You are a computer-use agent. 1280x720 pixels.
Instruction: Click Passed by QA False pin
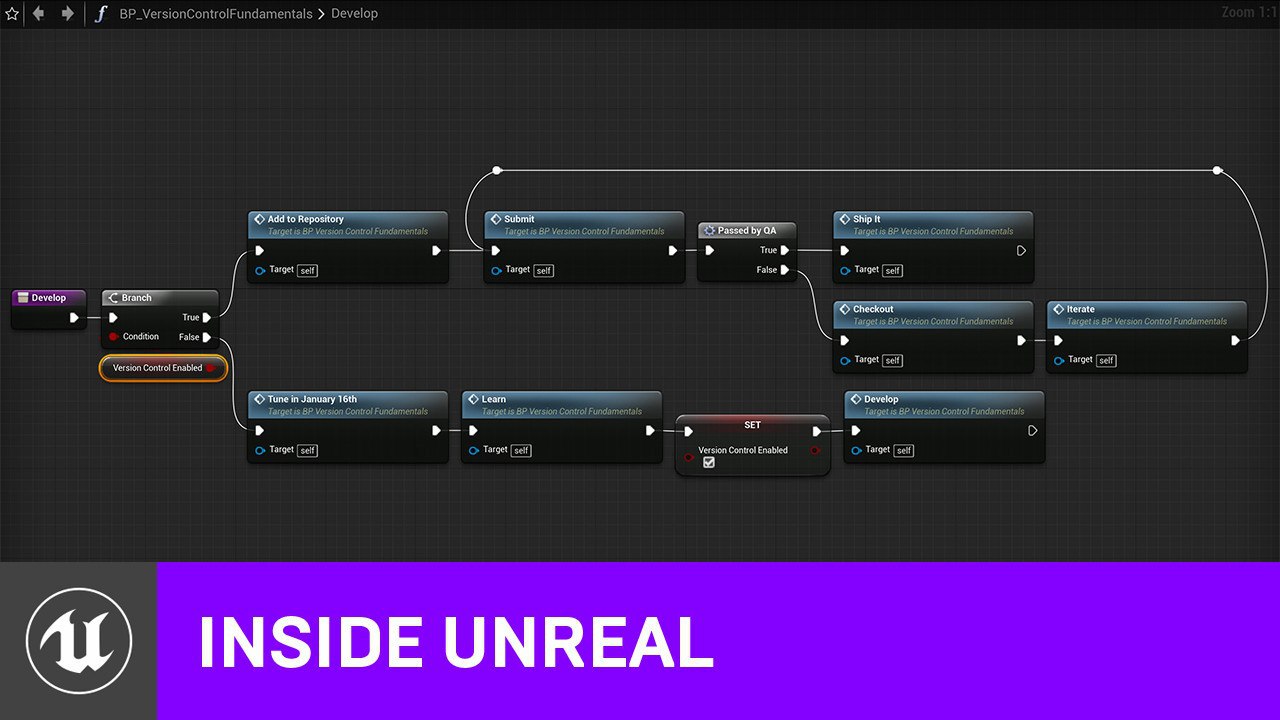click(785, 270)
